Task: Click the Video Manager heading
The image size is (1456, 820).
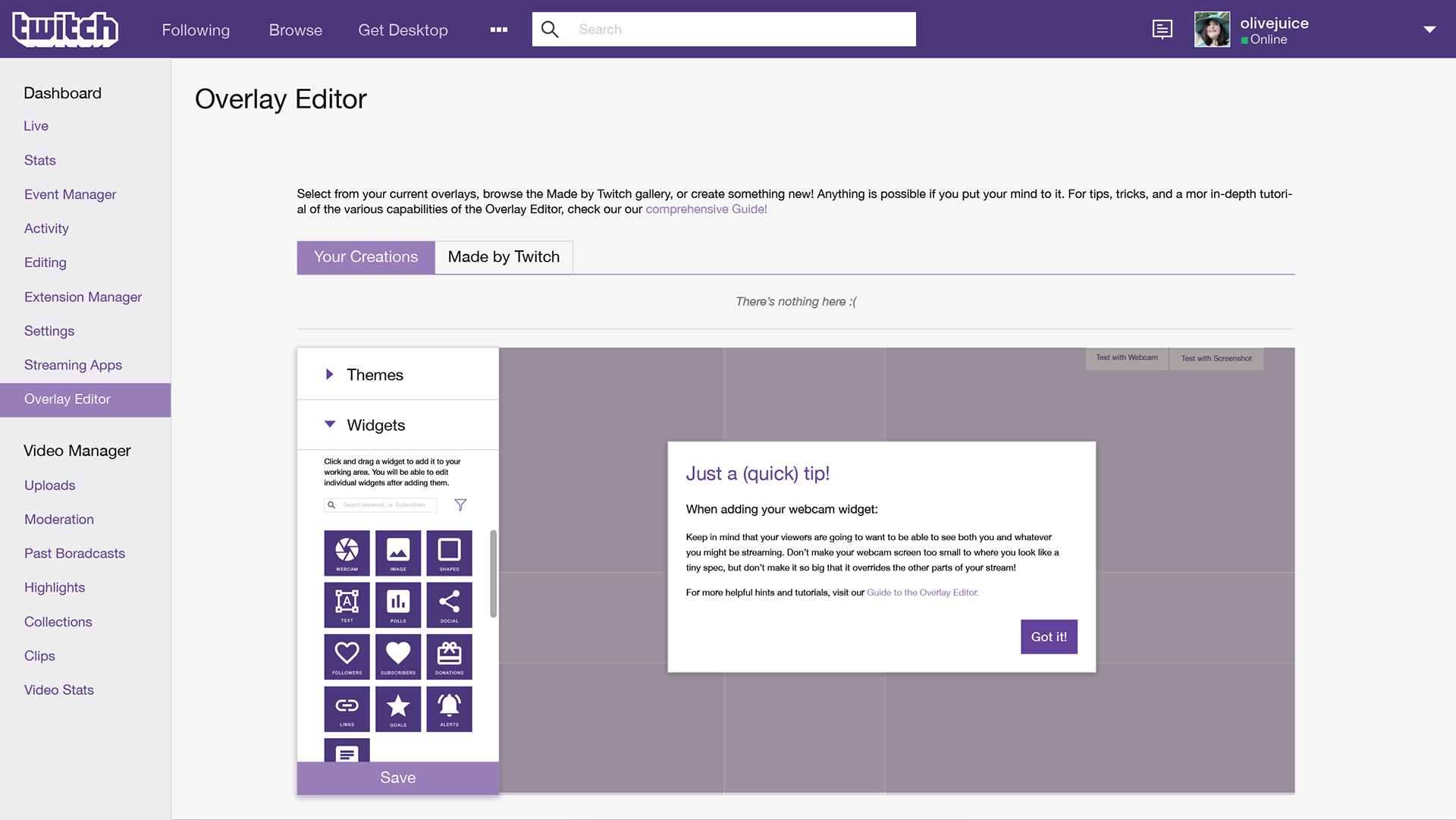Action: click(x=77, y=451)
